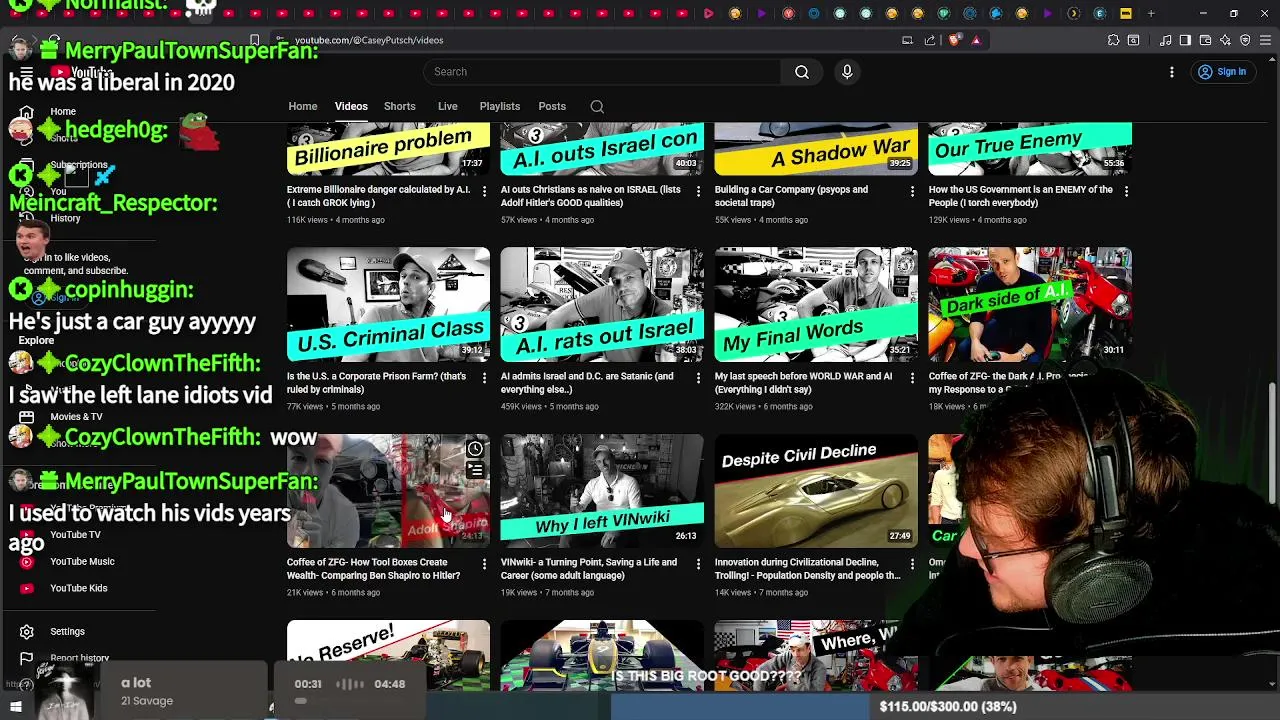Open the 'U.S. Criminal Class' video thumbnail
Image resolution: width=1280 pixels, height=720 pixels.
[388, 304]
